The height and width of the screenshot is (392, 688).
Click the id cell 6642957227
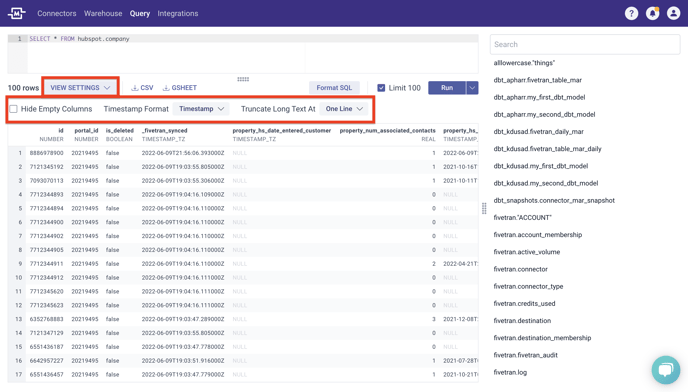(47, 360)
